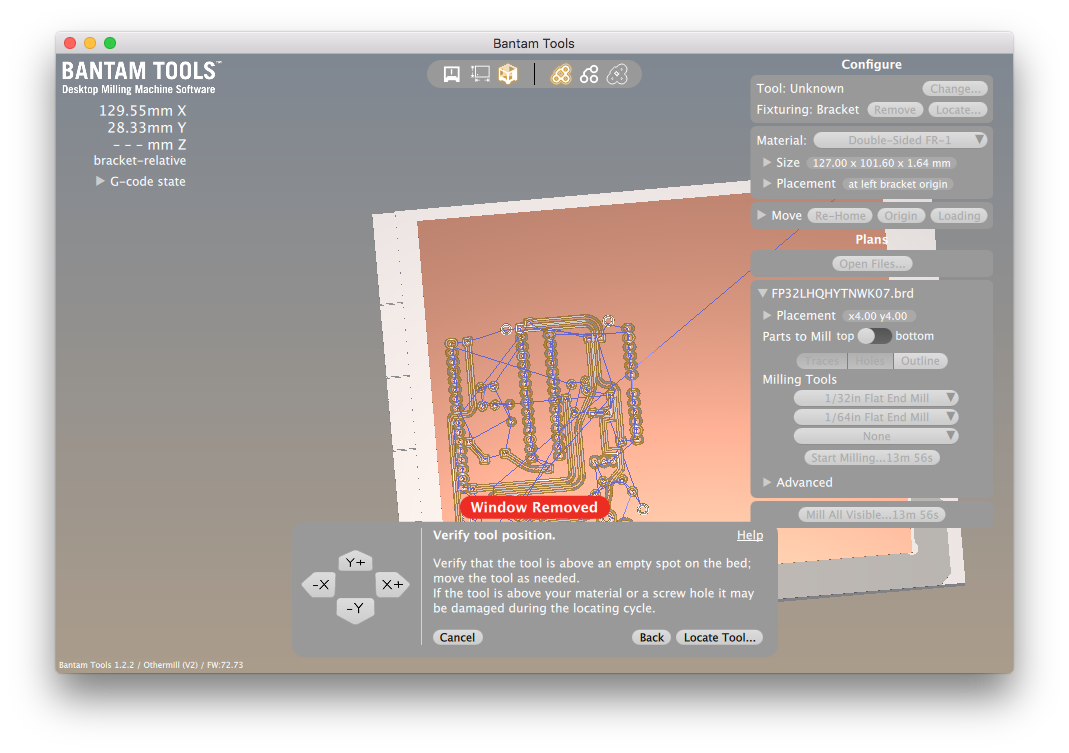Remove the bracket fixturing
Image resolution: width=1069 pixels, height=753 pixels.
pos(895,110)
